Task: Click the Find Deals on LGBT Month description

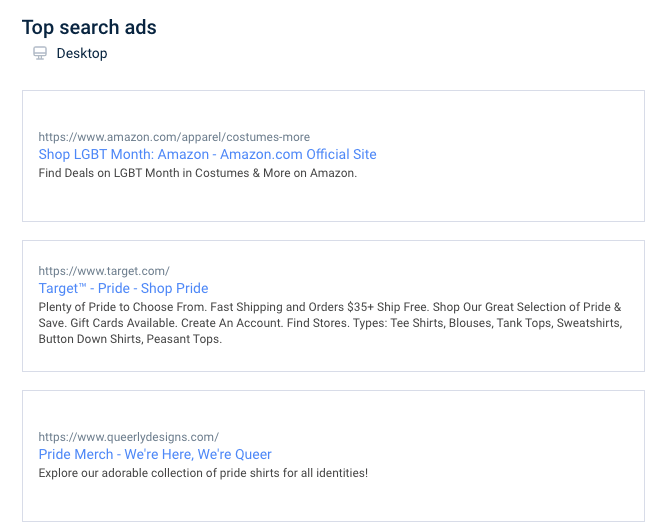Action: pos(198,173)
